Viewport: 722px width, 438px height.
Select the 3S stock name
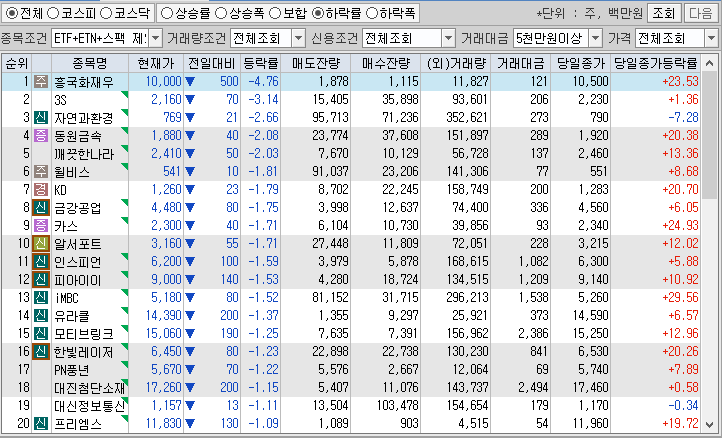click(x=61, y=100)
